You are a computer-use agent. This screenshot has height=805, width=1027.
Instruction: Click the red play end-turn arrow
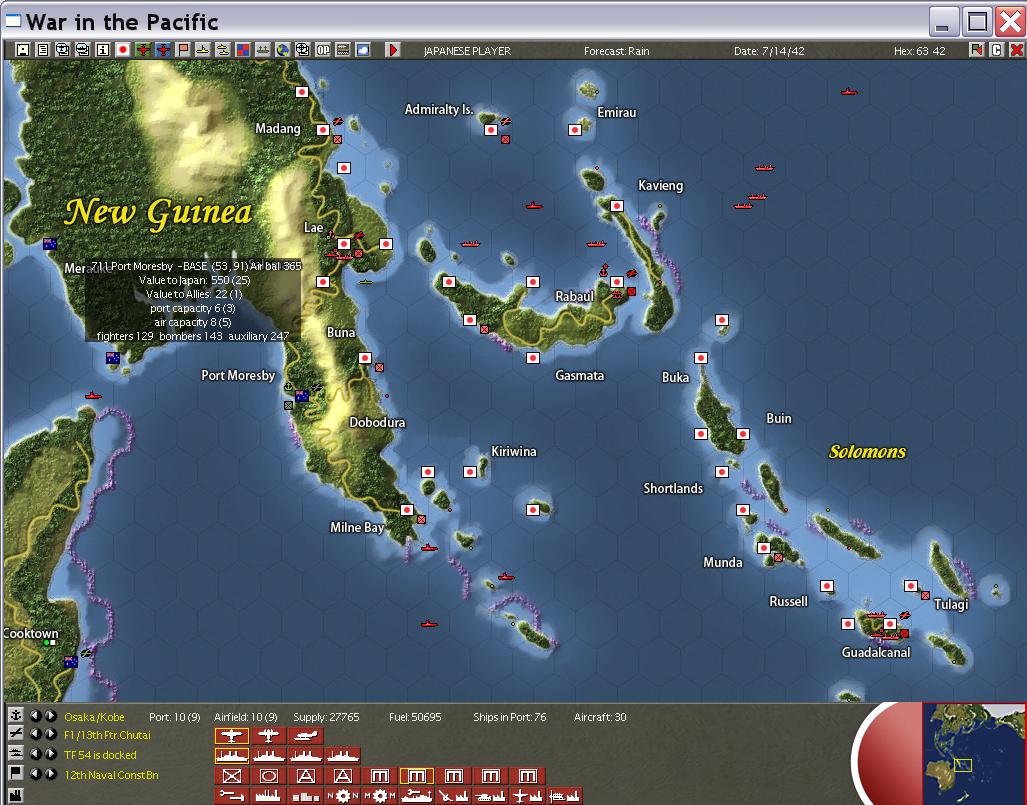pos(393,50)
